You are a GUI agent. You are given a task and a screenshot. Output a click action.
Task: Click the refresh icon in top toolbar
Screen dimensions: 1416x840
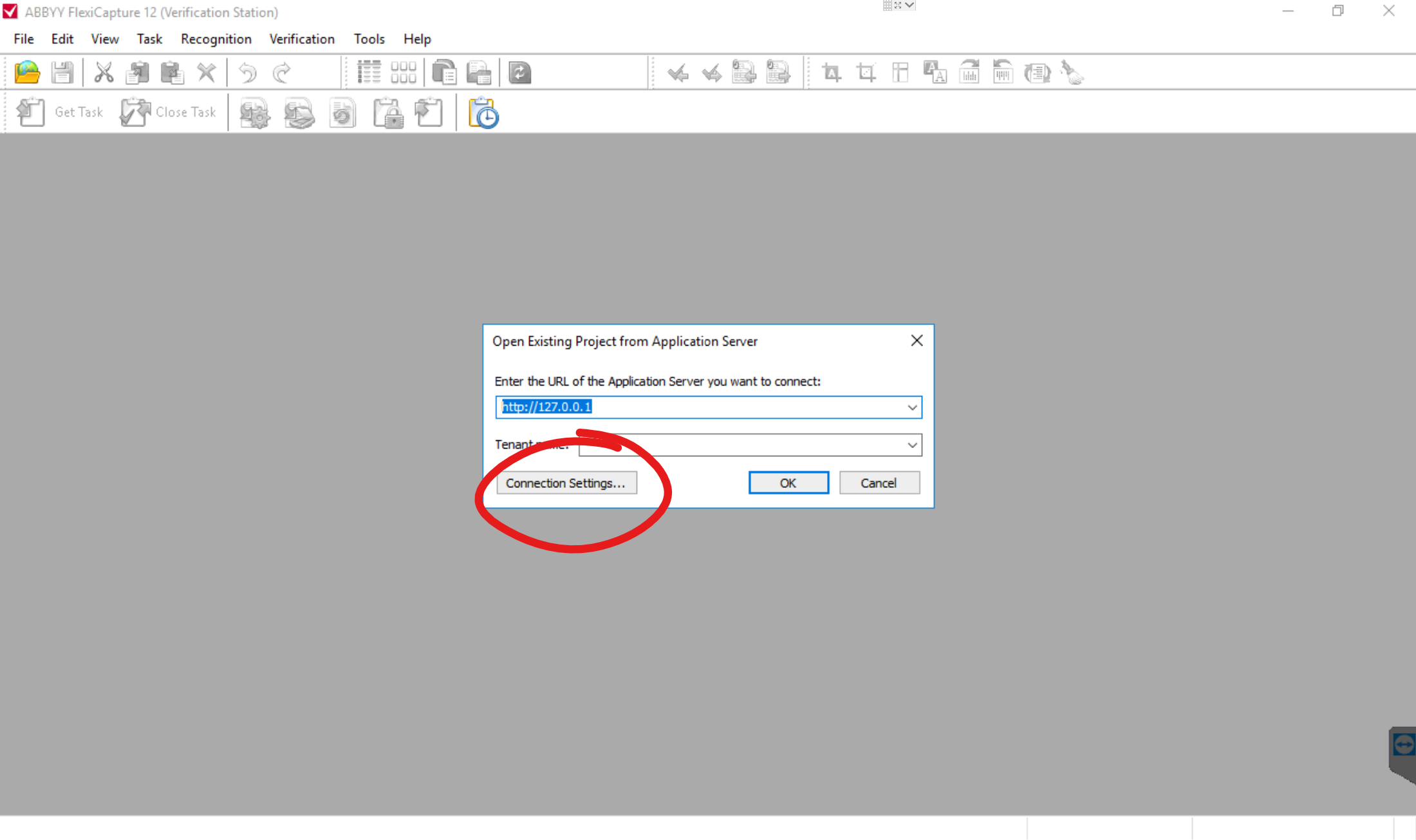tap(519, 73)
